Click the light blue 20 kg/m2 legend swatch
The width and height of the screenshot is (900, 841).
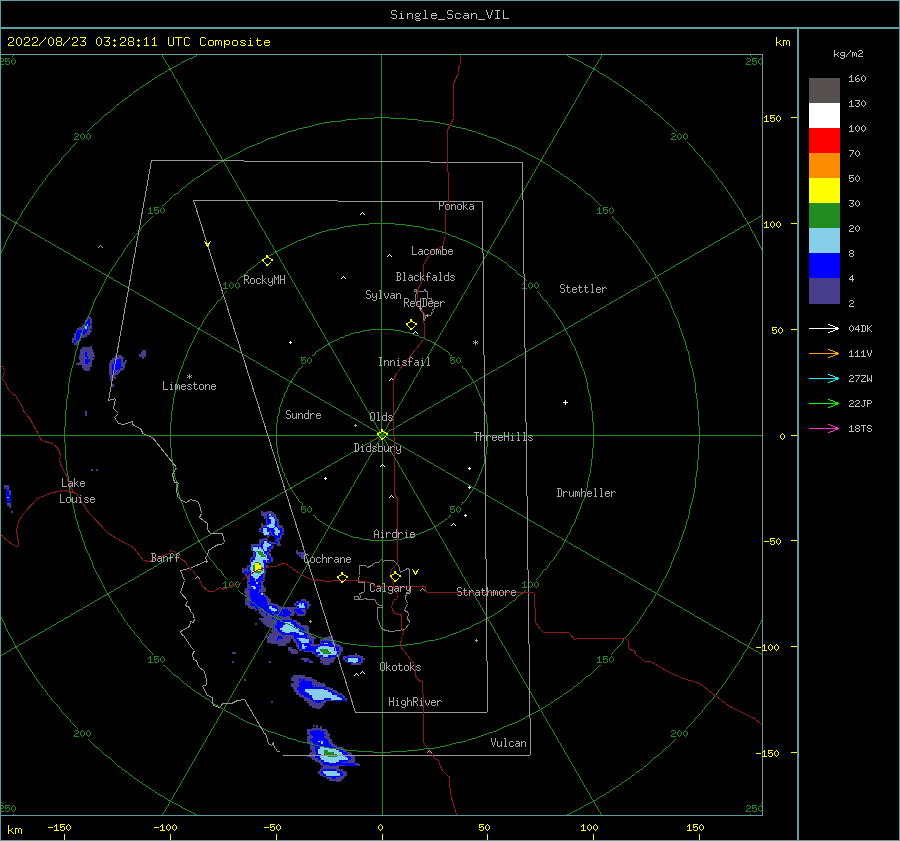[824, 241]
